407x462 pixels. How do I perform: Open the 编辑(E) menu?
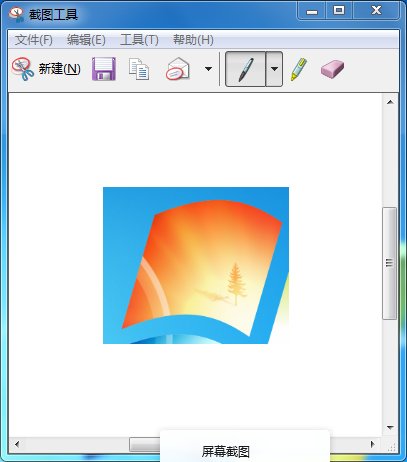click(x=86, y=40)
